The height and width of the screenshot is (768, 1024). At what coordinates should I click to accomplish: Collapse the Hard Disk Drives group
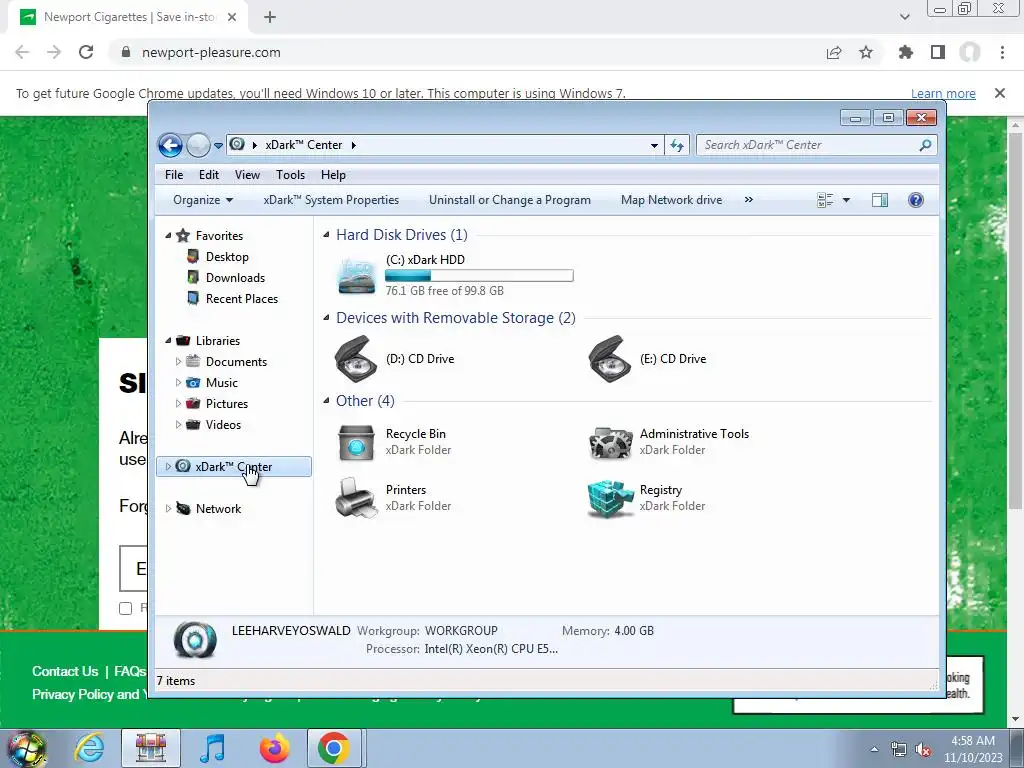tap(326, 234)
